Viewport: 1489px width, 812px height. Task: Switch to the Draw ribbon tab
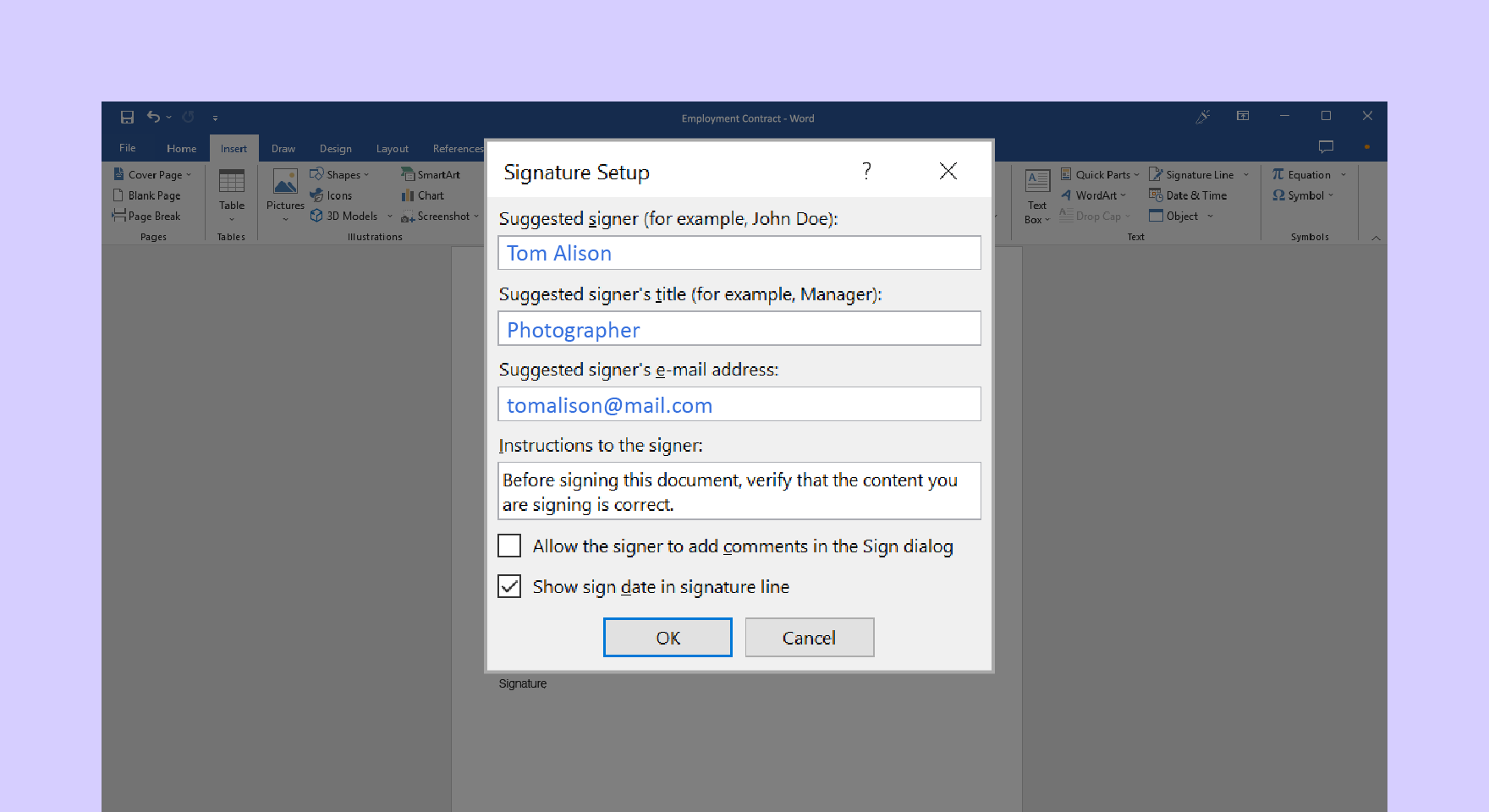point(283,148)
